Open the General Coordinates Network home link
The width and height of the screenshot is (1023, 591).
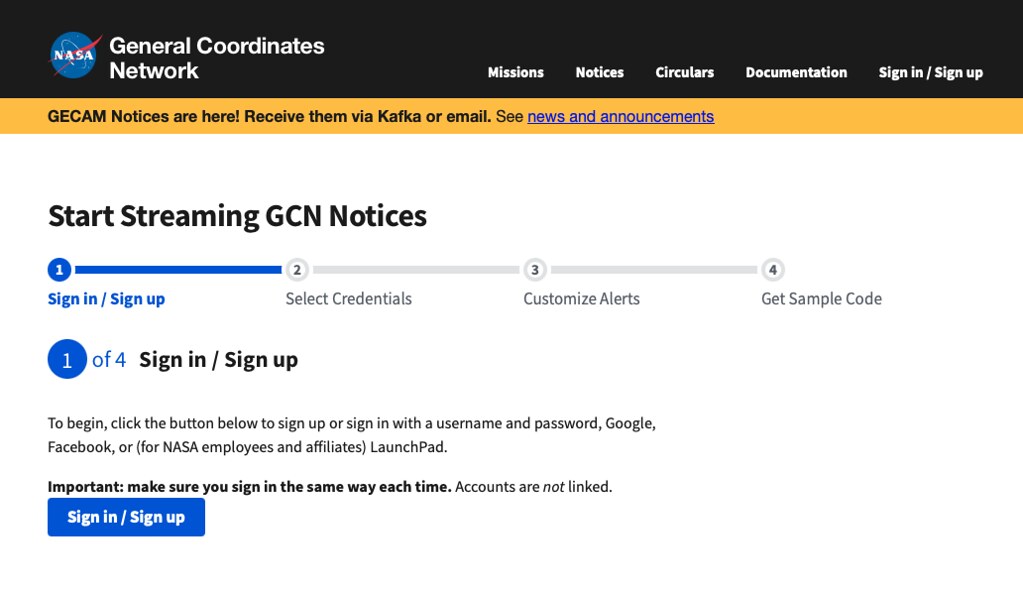coord(216,58)
